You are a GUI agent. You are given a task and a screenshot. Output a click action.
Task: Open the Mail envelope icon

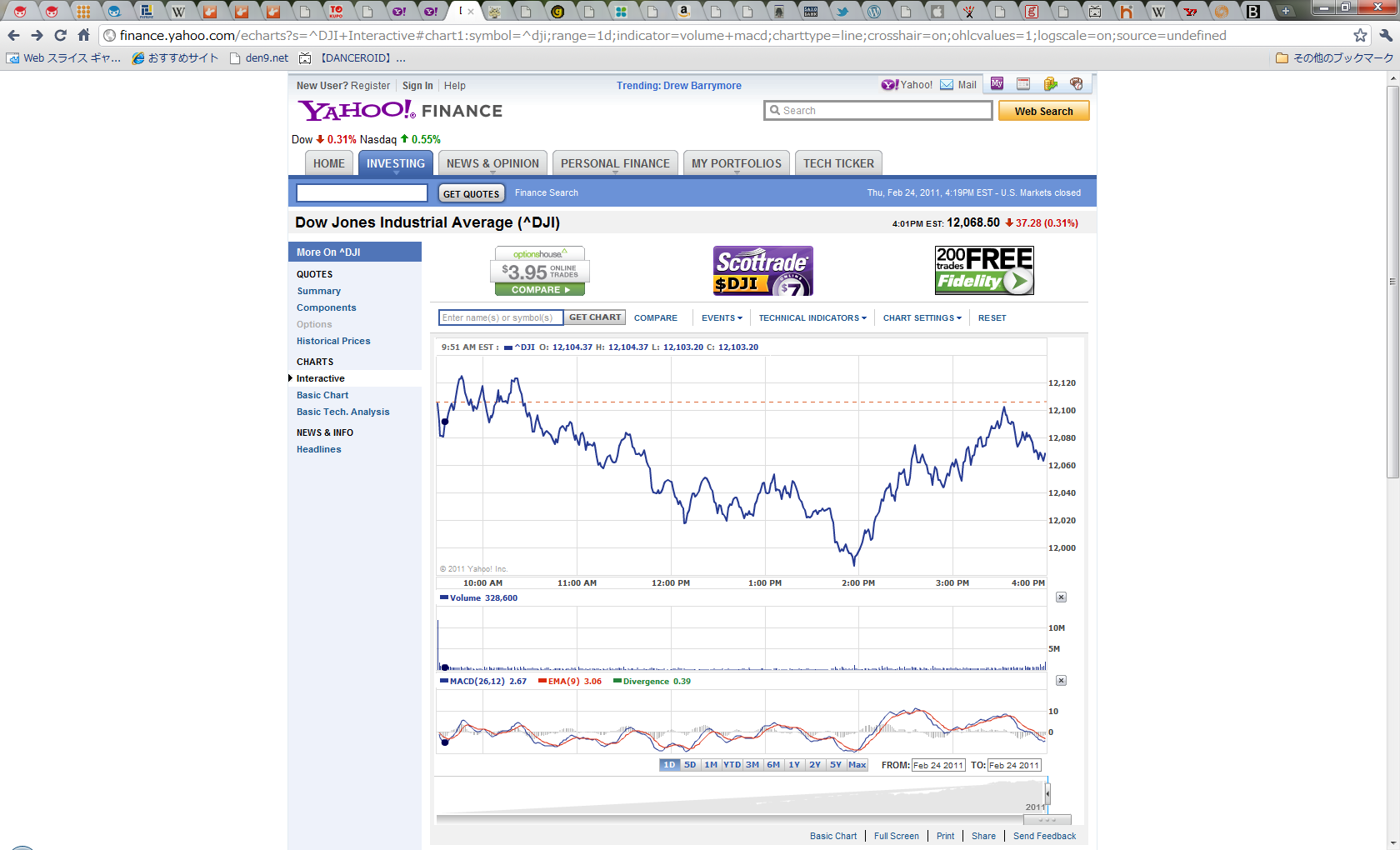pos(947,85)
